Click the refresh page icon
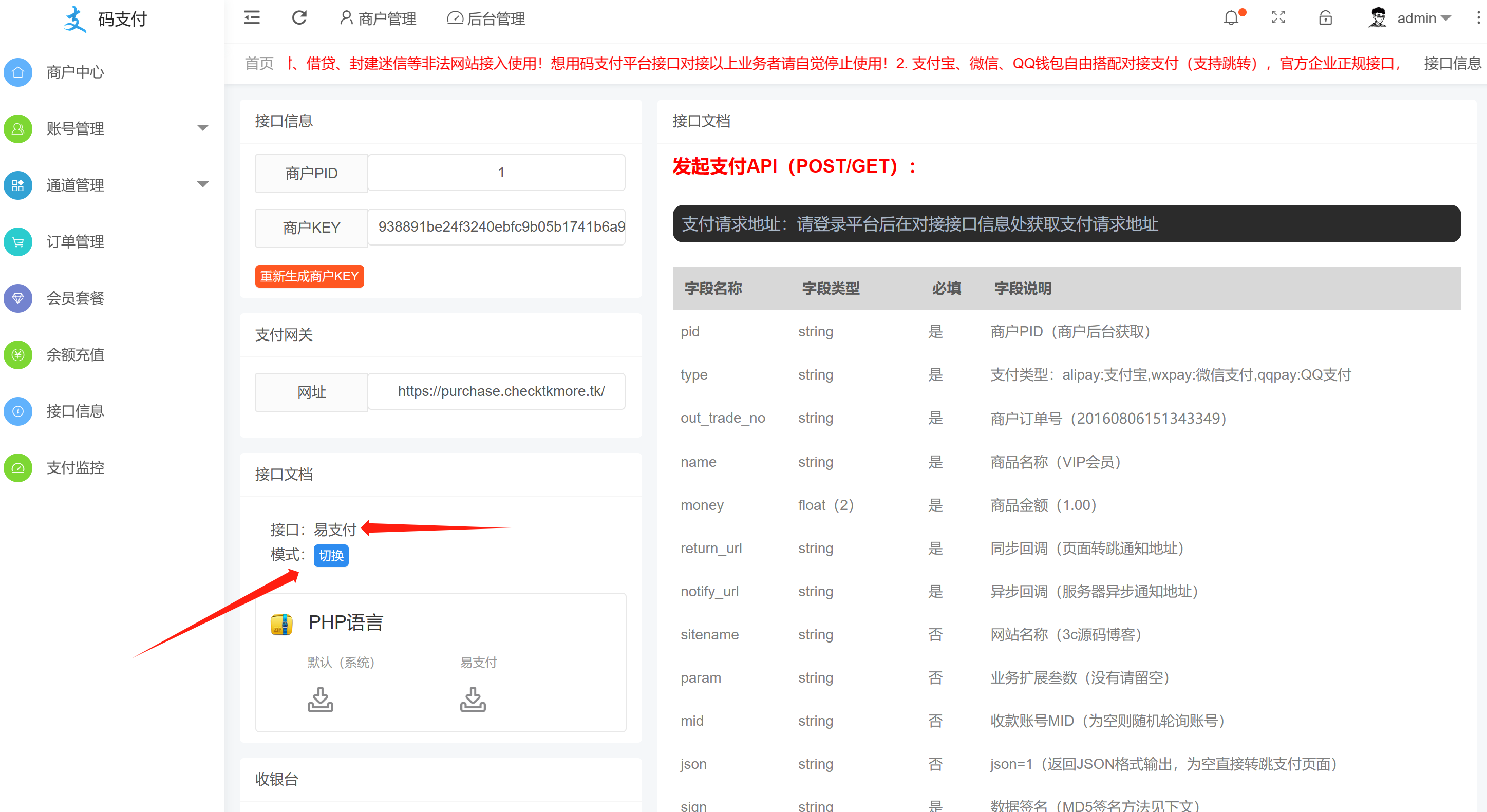Screen dimensions: 1487x812 [299, 18]
